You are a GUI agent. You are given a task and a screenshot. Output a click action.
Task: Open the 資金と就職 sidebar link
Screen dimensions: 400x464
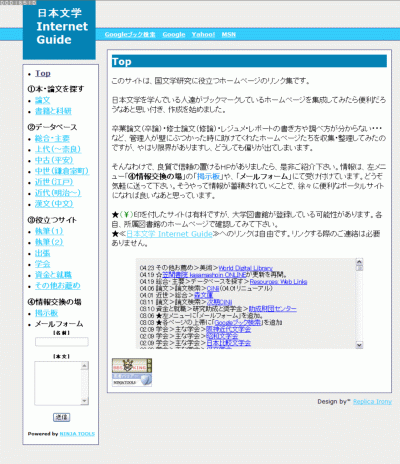pos(53,275)
